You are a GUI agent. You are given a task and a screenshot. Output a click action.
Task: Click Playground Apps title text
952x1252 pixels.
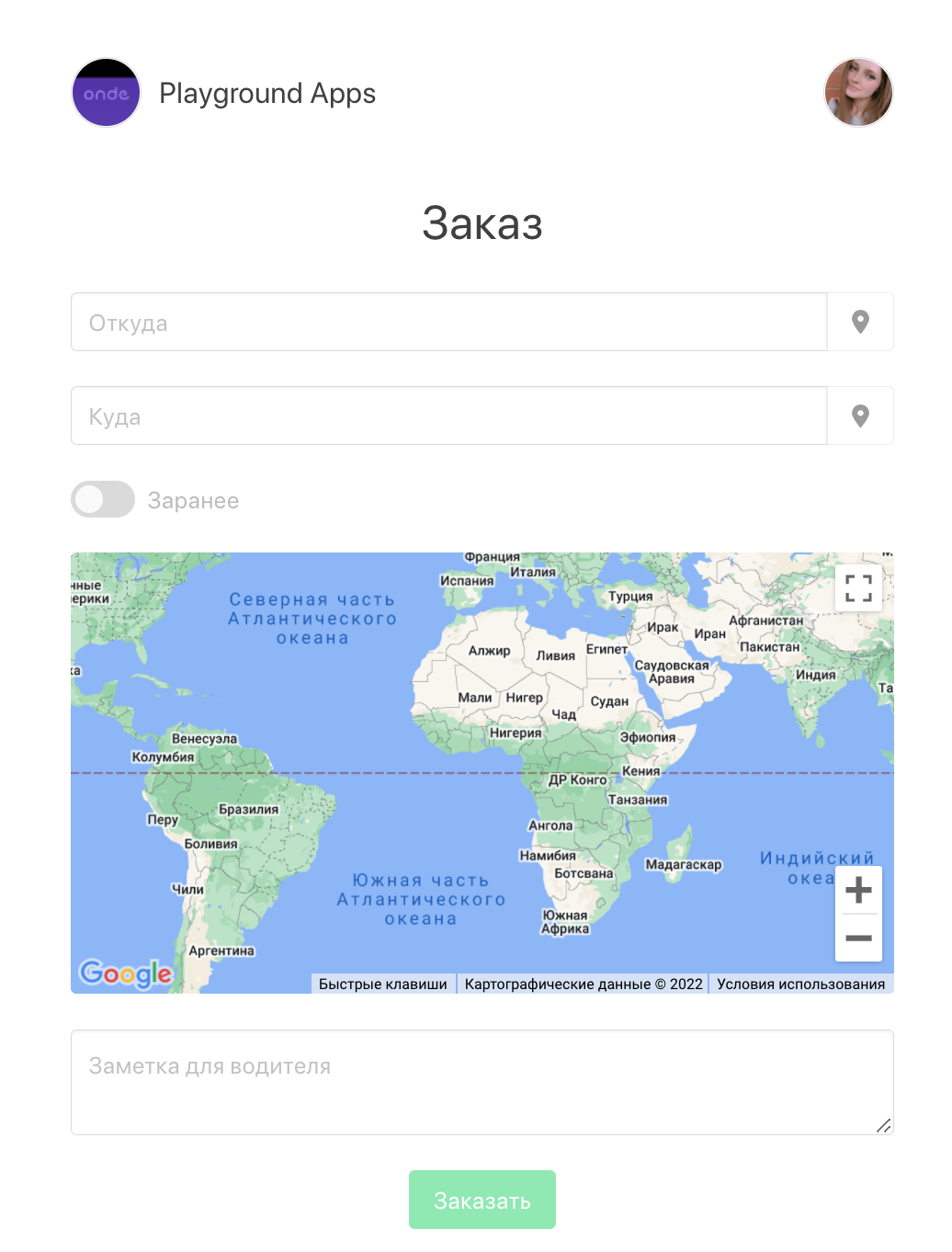(267, 94)
